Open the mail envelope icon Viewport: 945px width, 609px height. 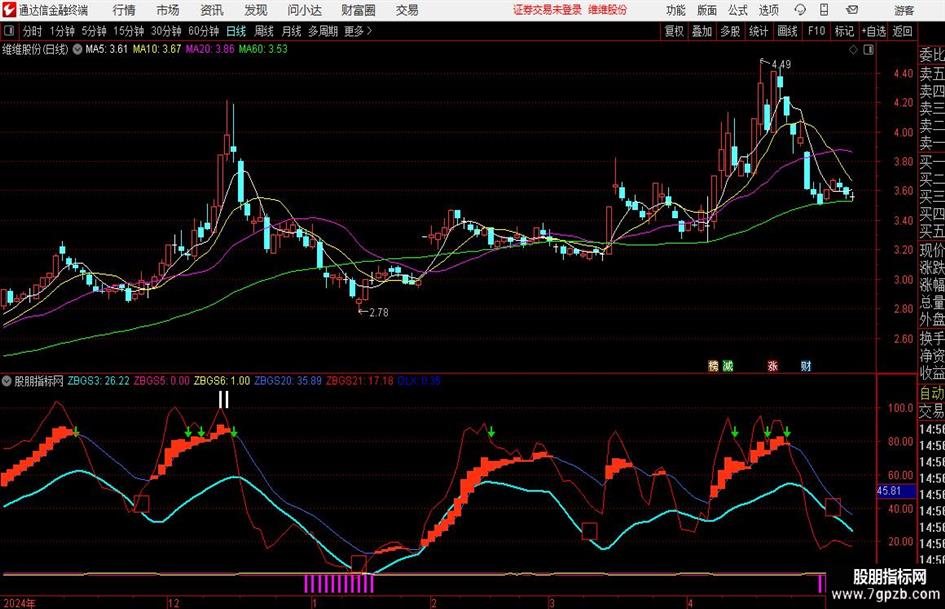pos(852,10)
